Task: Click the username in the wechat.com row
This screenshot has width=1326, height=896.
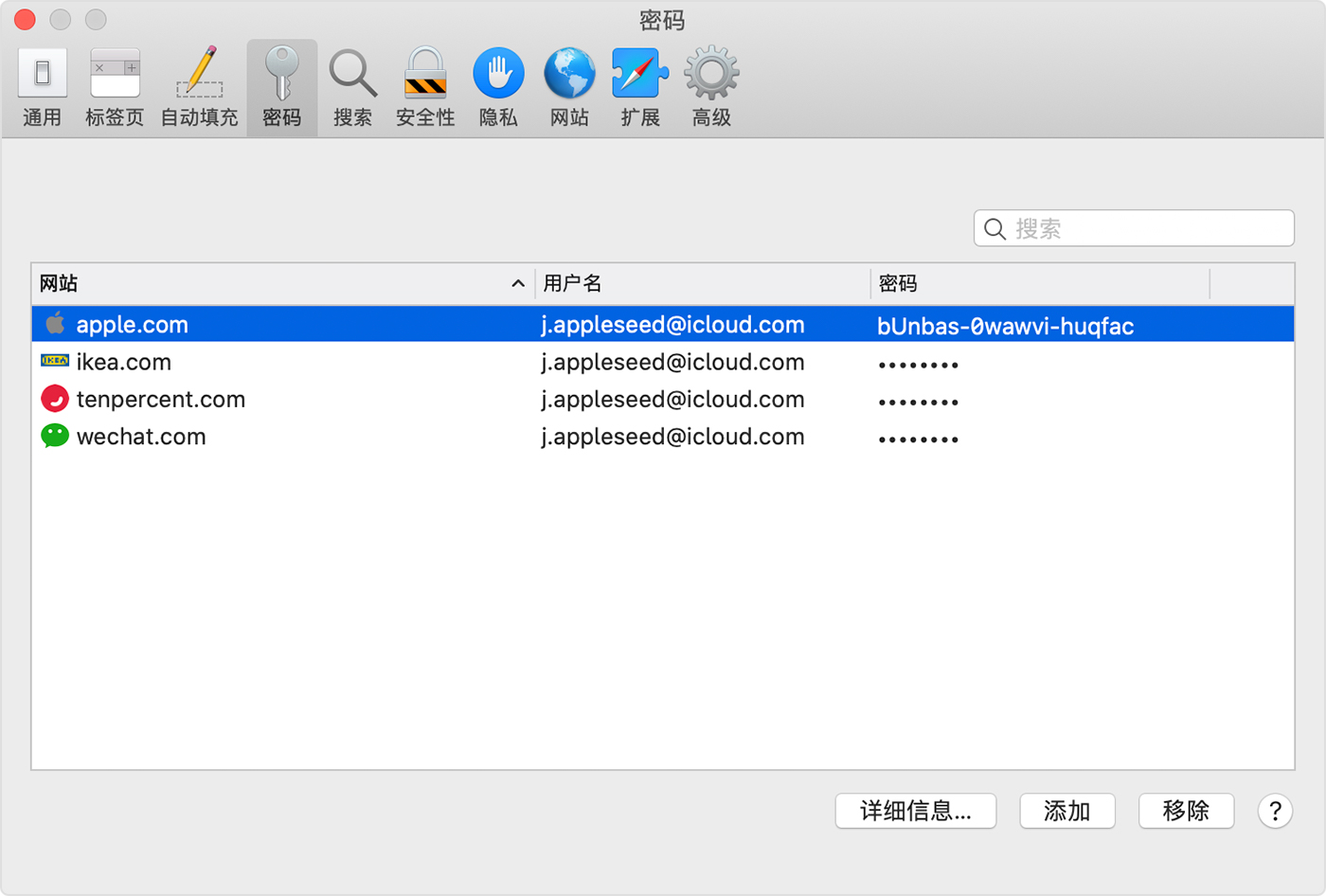Action: tap(672, 437)
